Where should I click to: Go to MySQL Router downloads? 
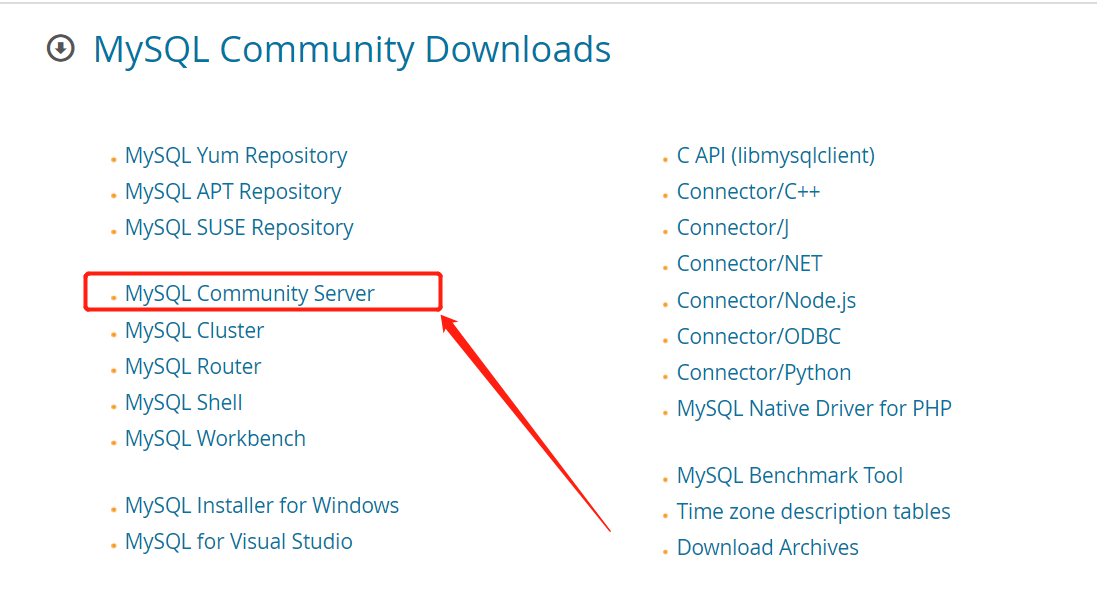193,367
